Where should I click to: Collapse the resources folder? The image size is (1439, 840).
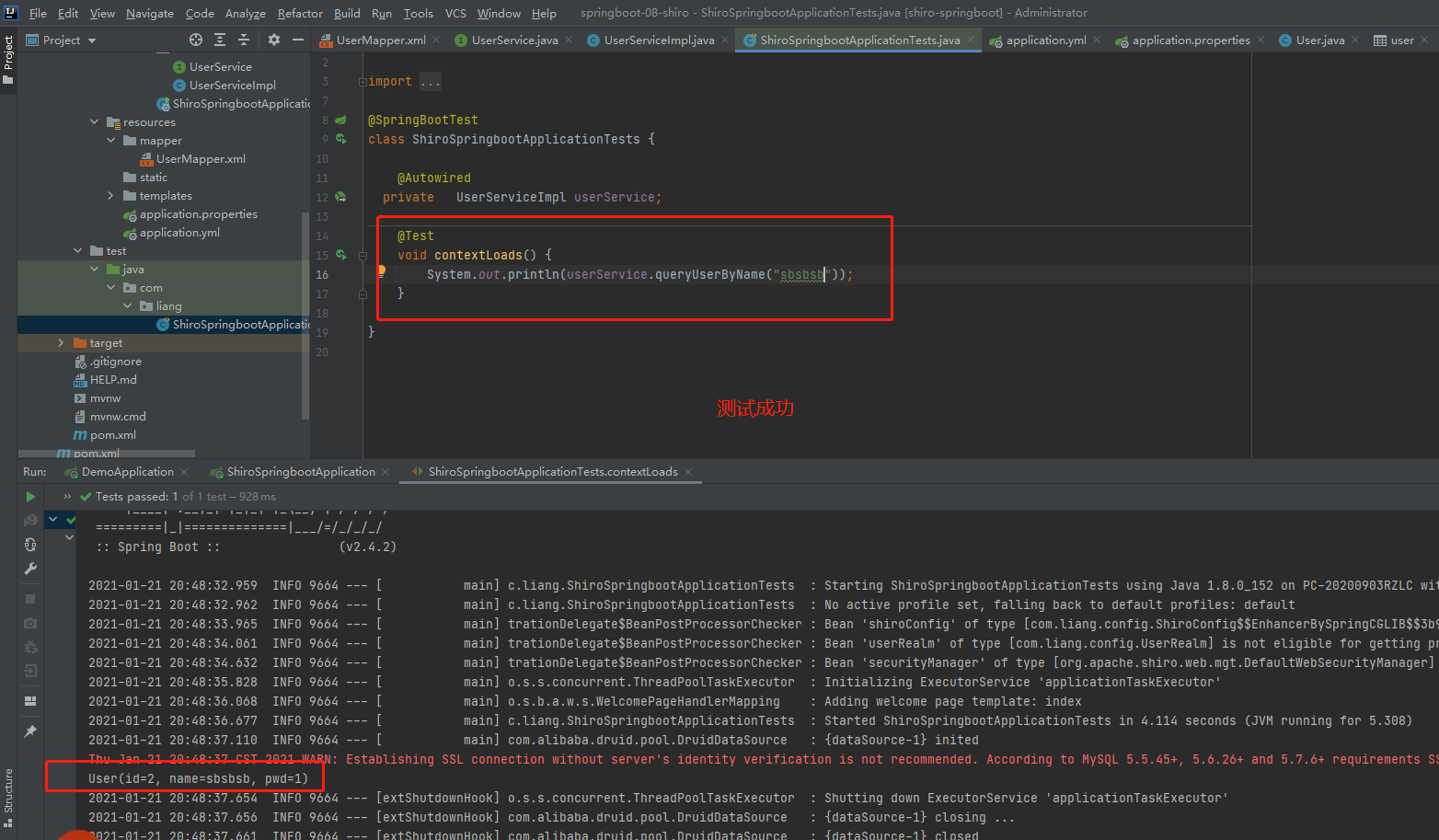click(x=95, y=121)
